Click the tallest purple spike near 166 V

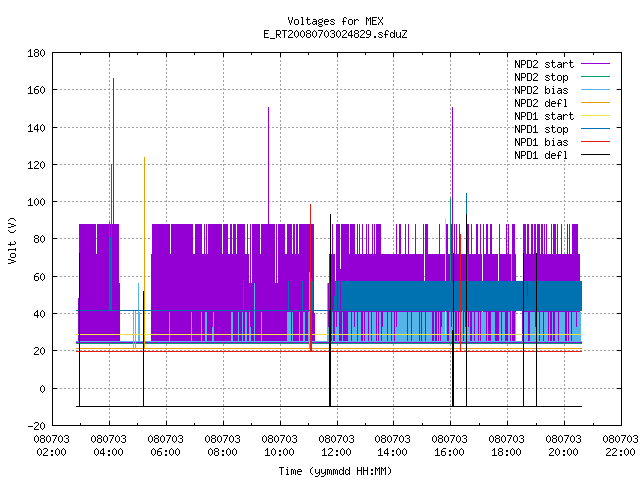click(x=113, y=151)
